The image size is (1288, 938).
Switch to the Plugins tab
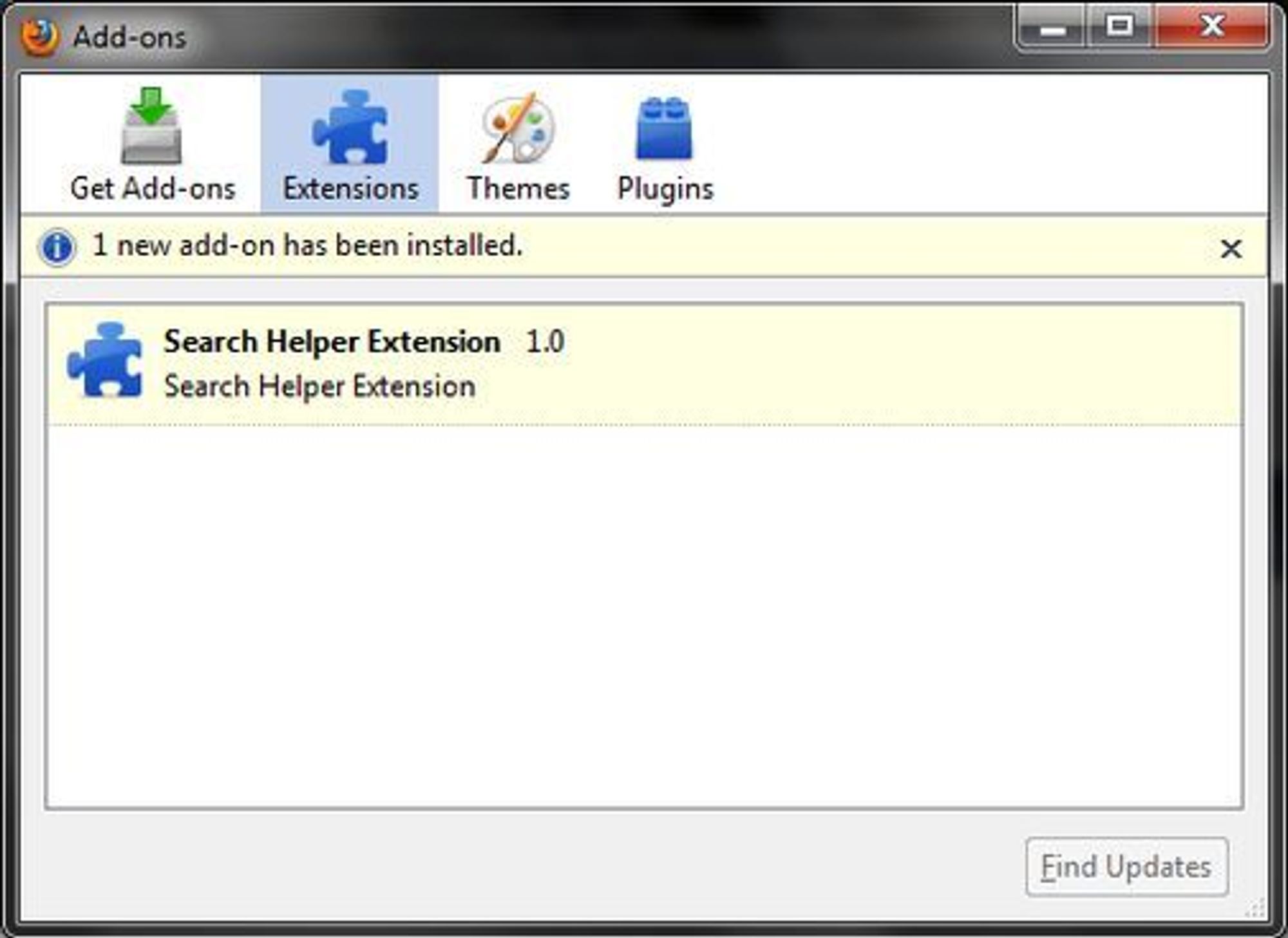(665, 144)
